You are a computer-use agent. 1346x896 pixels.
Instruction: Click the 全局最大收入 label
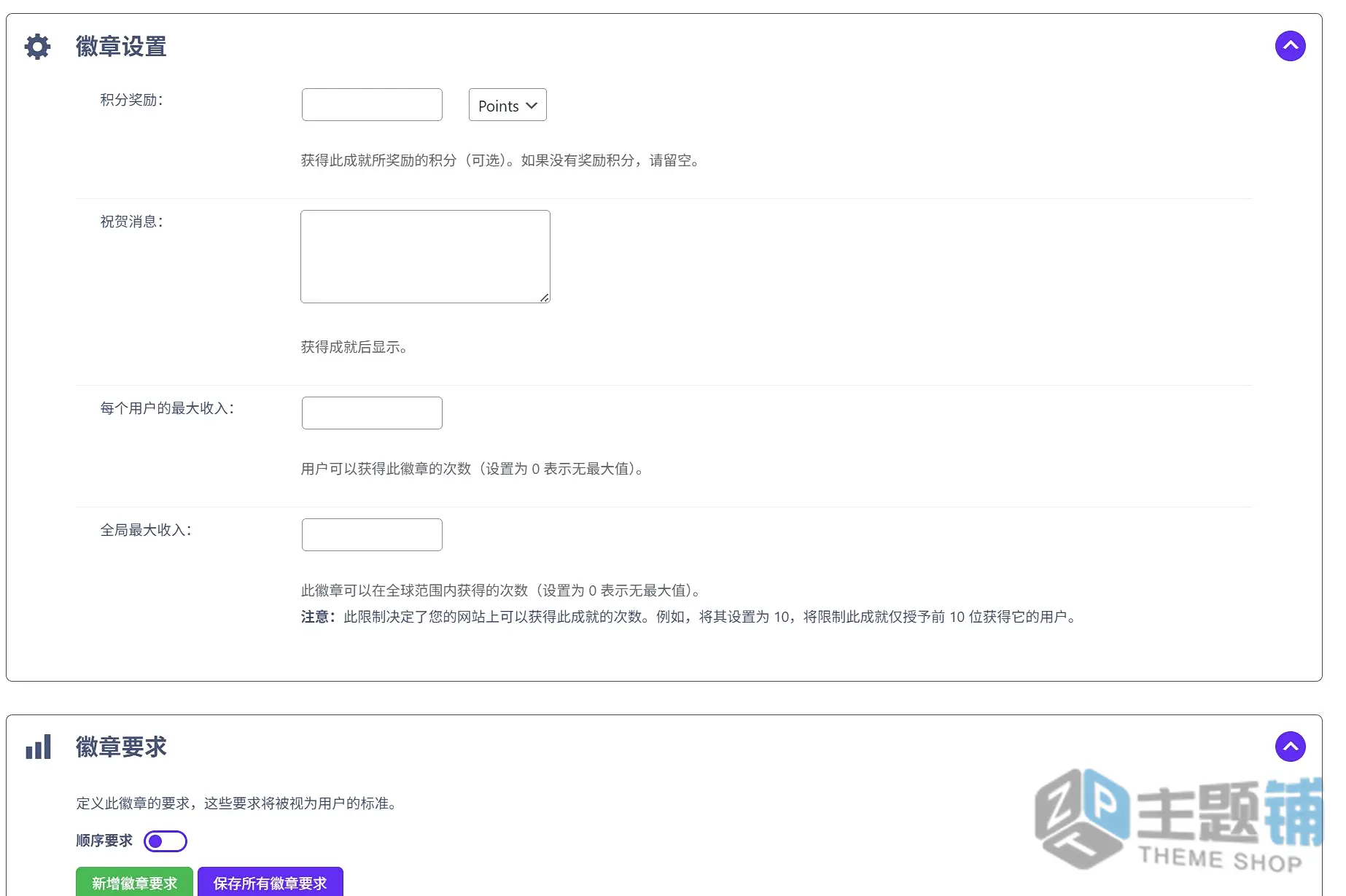click(146, 530)
